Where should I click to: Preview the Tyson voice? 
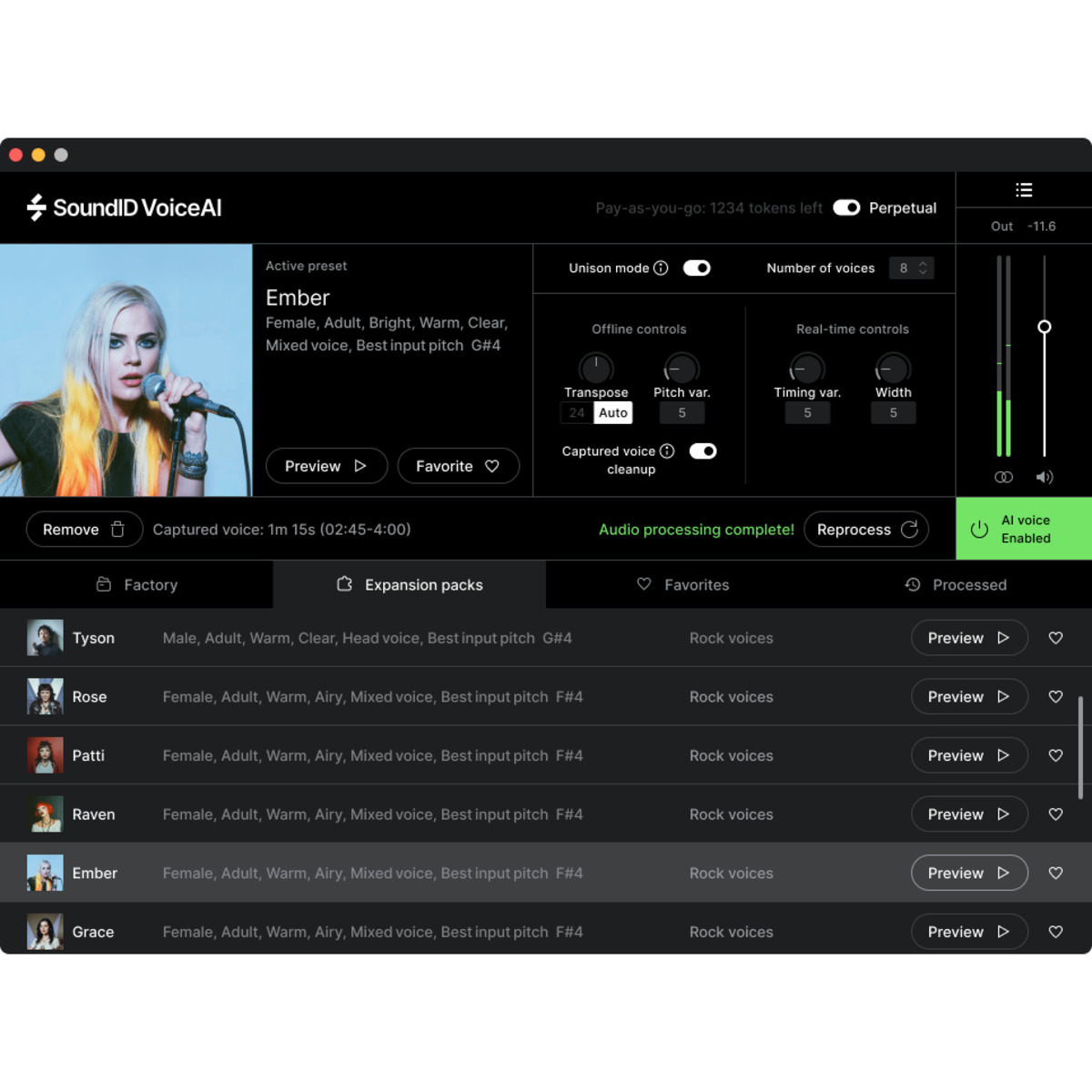[x=969, y=638]
